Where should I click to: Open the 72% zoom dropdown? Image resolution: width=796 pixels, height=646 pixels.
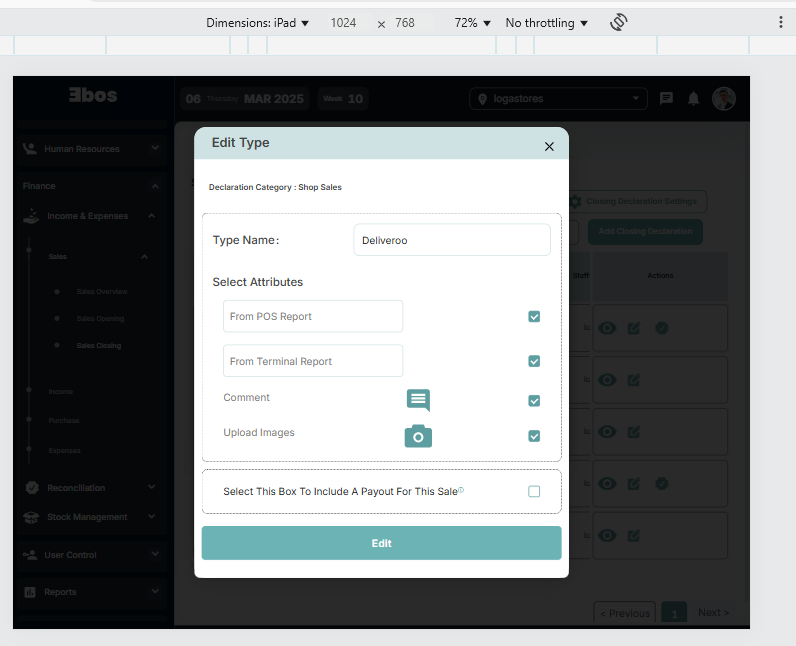(472, 23)
